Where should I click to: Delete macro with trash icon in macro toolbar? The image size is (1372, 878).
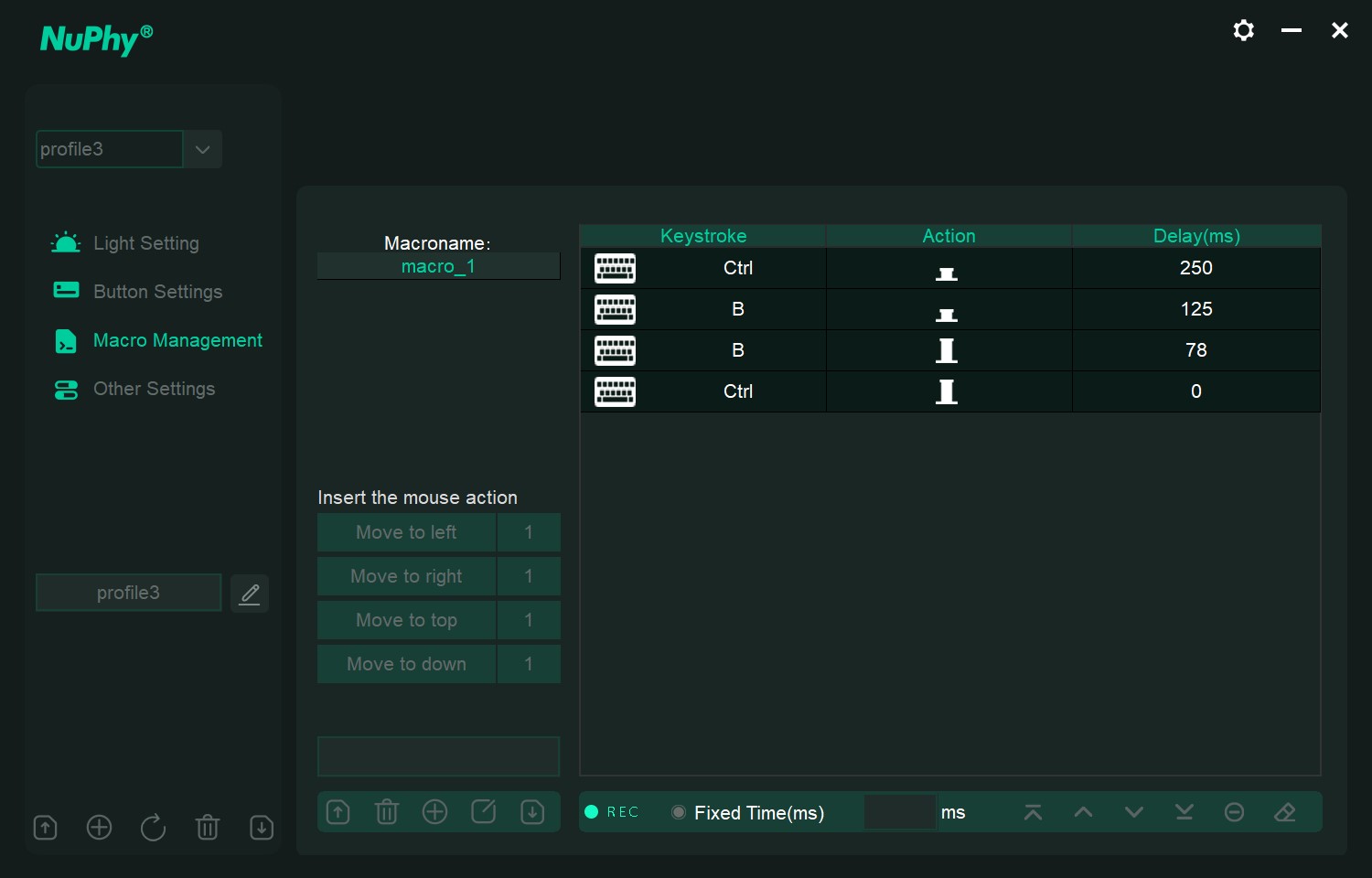coord(387,812)
